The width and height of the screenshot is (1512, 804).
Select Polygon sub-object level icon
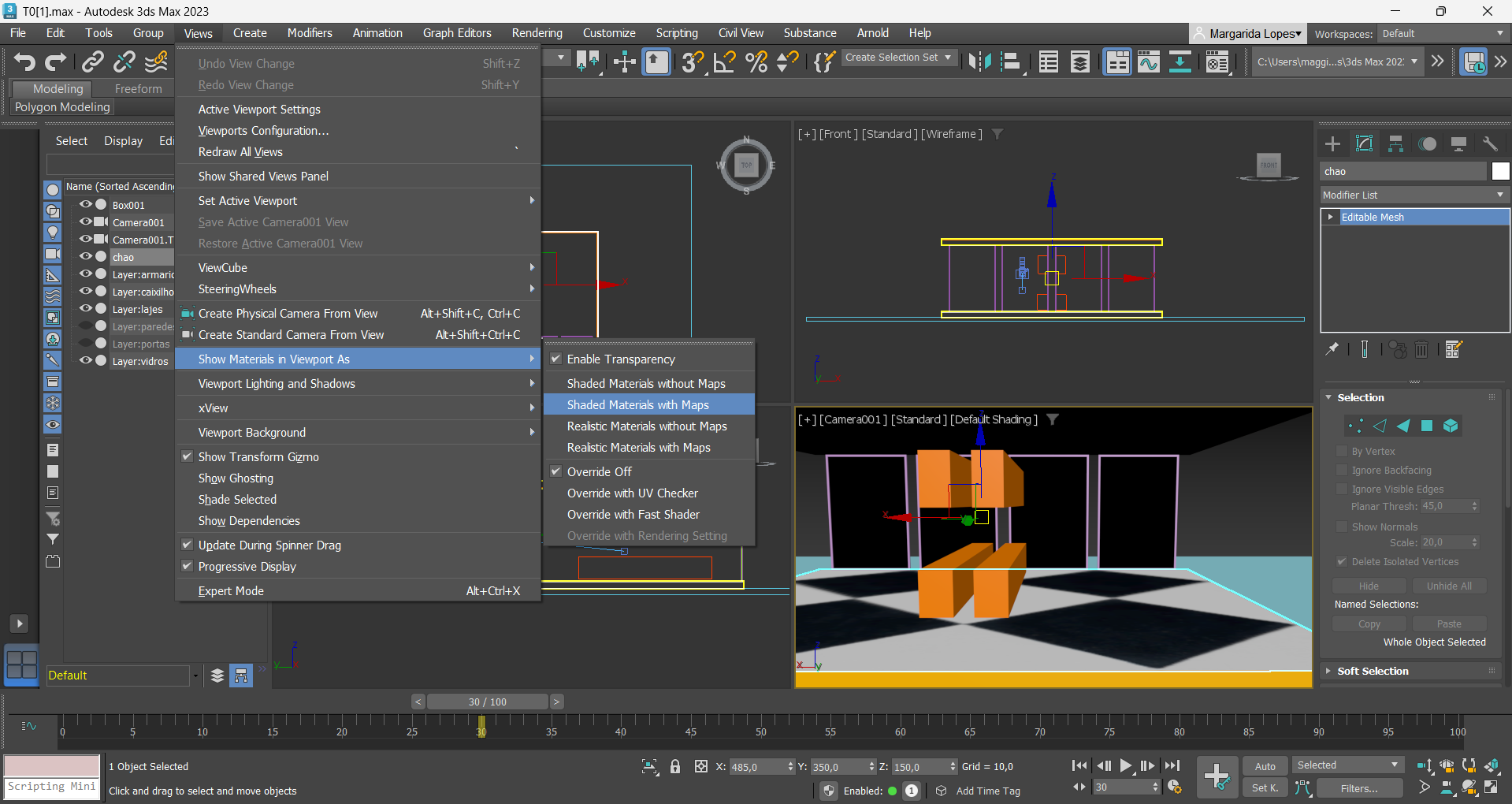coord(1427,426)
